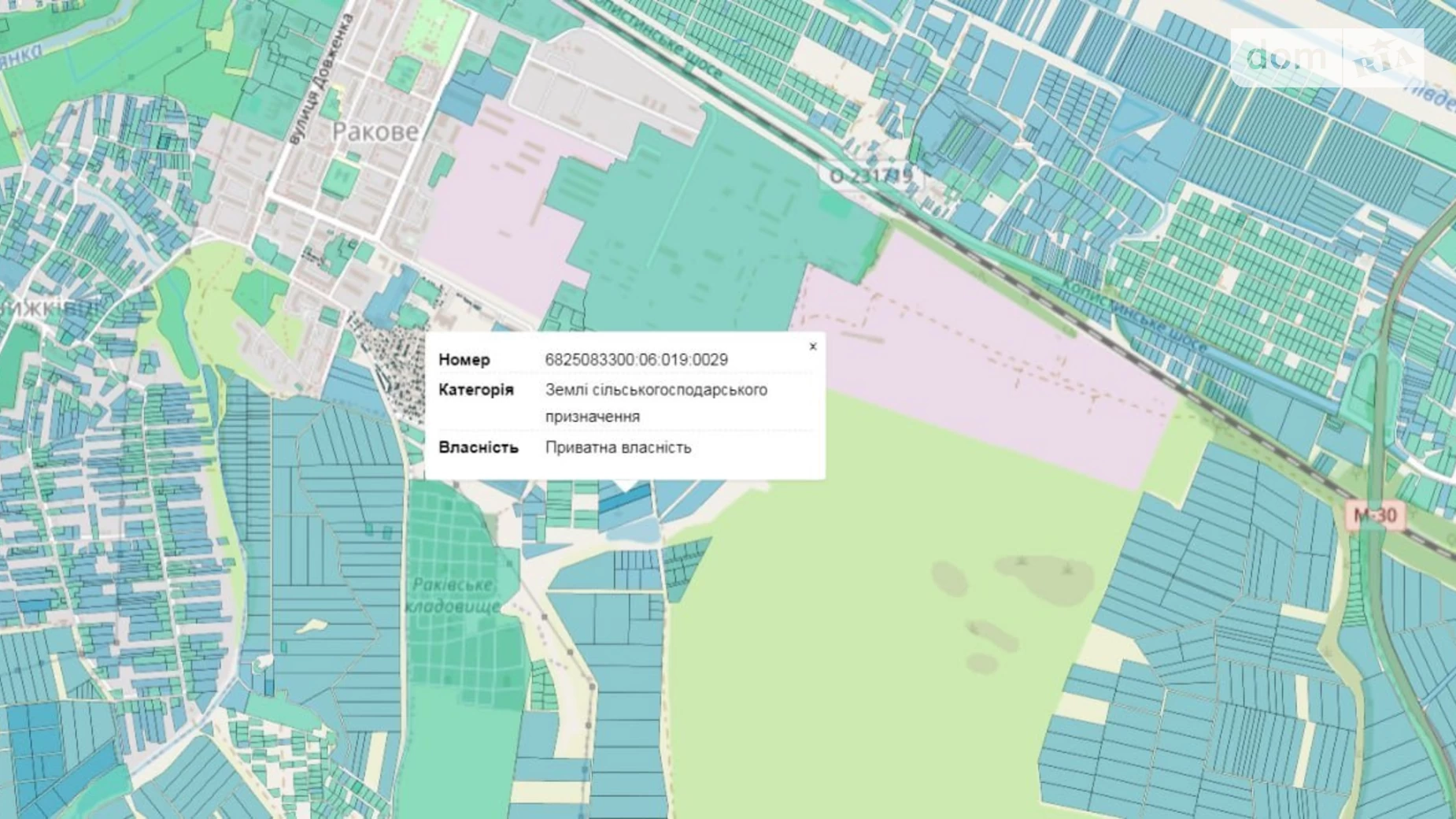Image resolution: width=1456 pixels, height=819 pixels.
Task: Click the Копистинське шосе label near the railway
Action: click(1133, 315)
